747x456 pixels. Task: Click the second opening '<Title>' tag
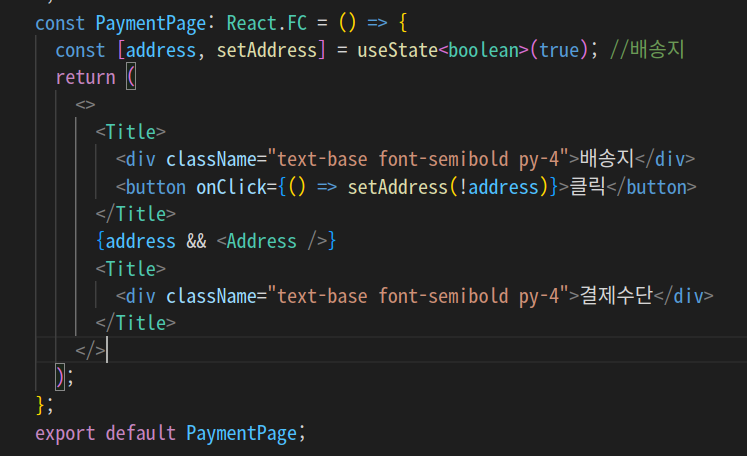[x=131, y=269]
